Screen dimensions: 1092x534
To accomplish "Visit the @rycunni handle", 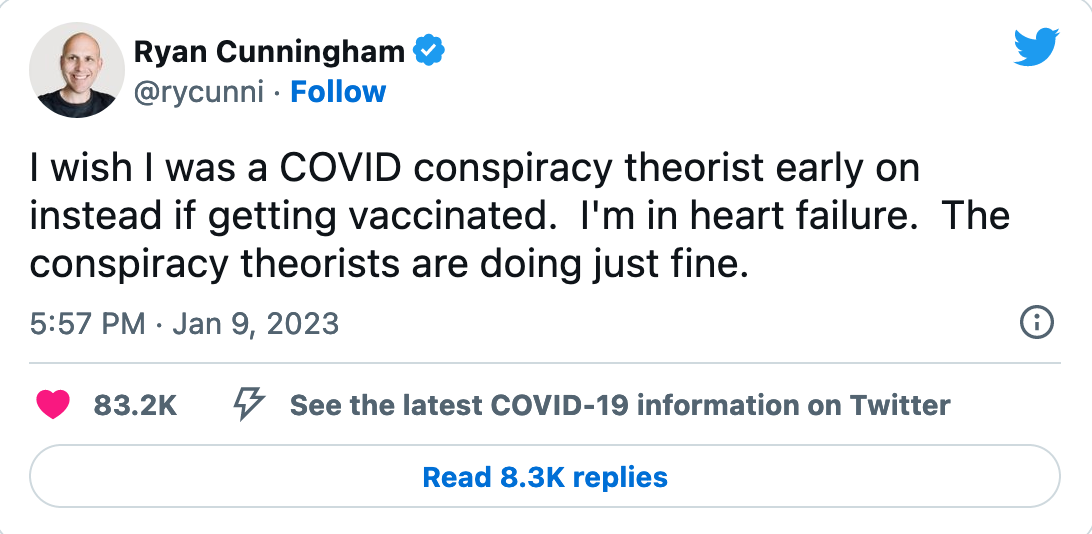I will 198,92.
